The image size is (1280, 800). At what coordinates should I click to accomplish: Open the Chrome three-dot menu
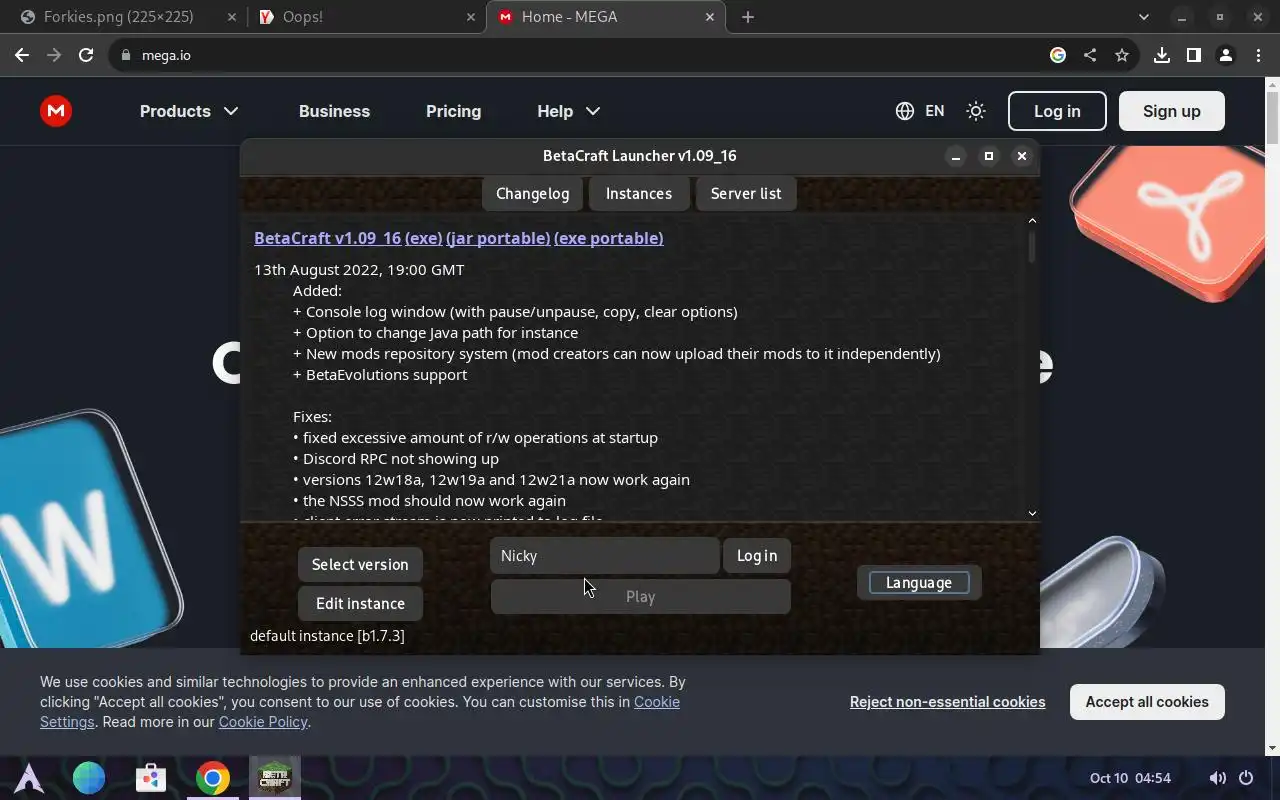(x=1258, y=55)
